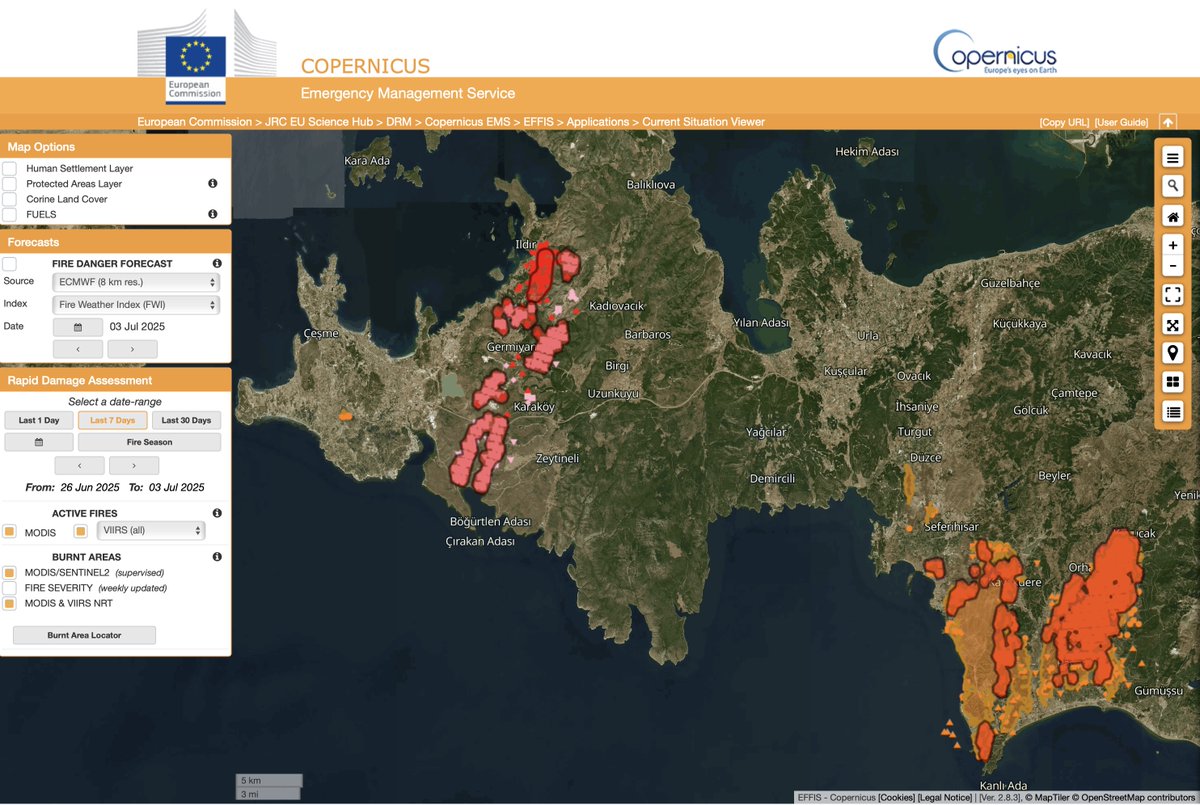Viewport: 1200px width, 805px height.
Task: Toggle MODIS/SENTINEL2 burnt areas checkbox
Action: point(9,573)
